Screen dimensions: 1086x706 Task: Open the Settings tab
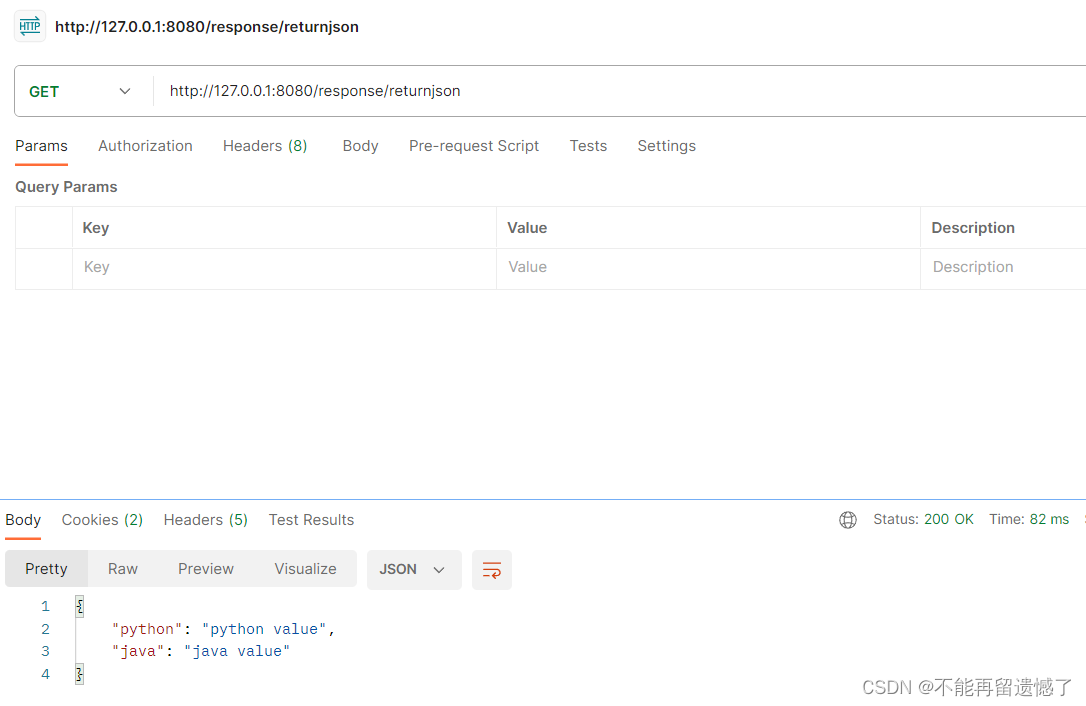[666, 146]
